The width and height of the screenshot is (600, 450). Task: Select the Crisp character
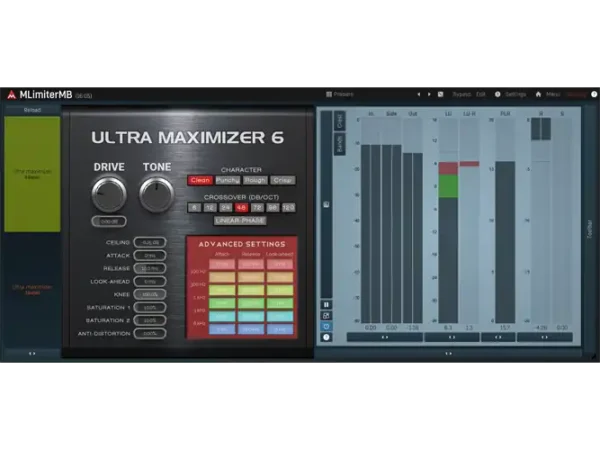point(283,180)
